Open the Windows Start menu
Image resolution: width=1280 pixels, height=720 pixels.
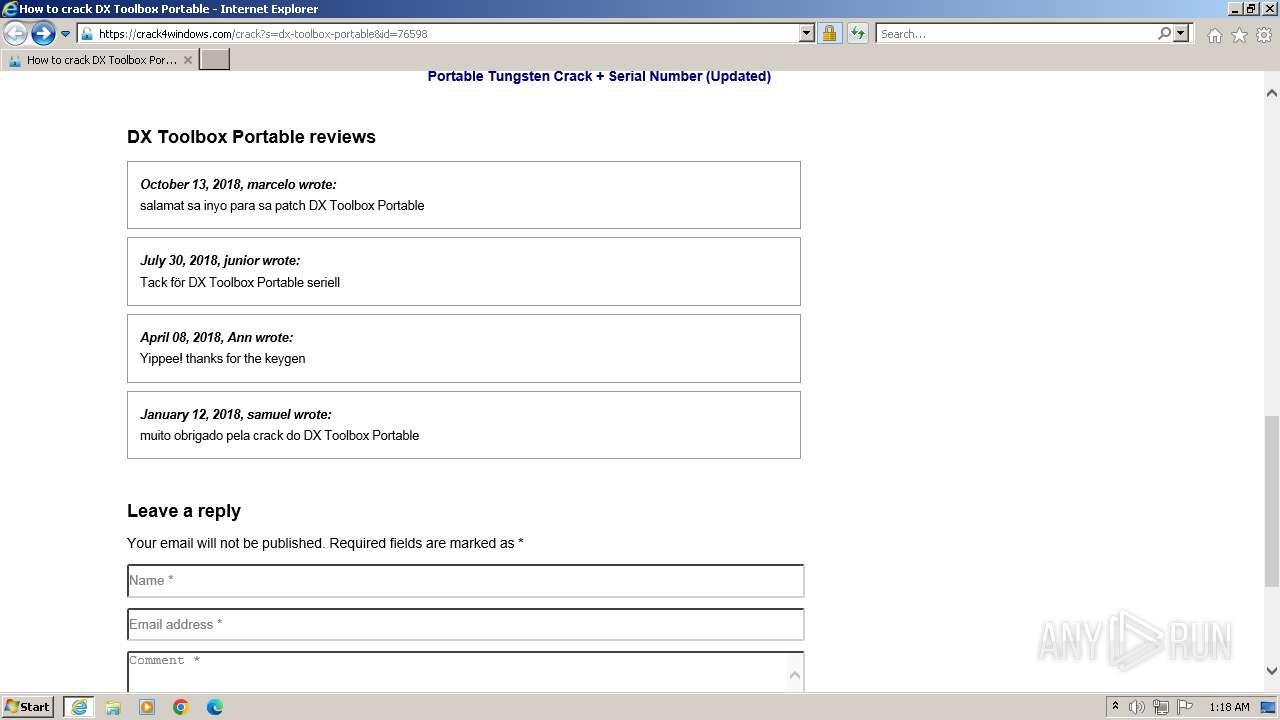coord(28,707)
